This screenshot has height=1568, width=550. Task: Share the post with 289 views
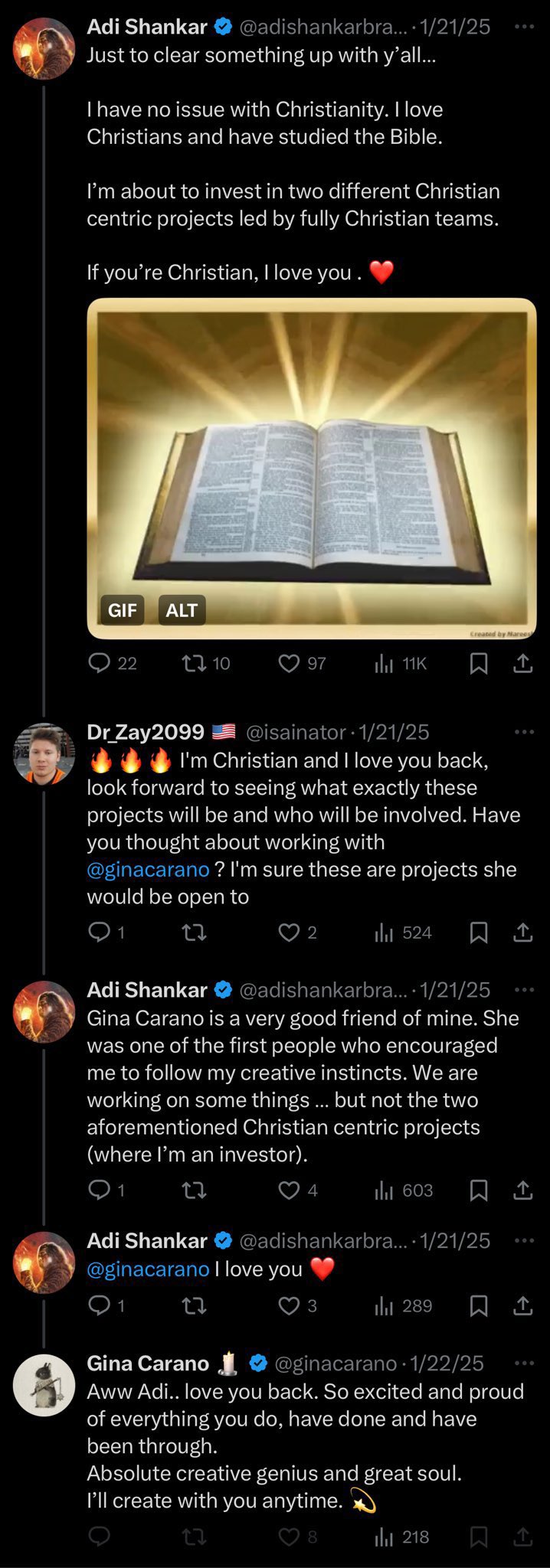[x=523, y=1305]
